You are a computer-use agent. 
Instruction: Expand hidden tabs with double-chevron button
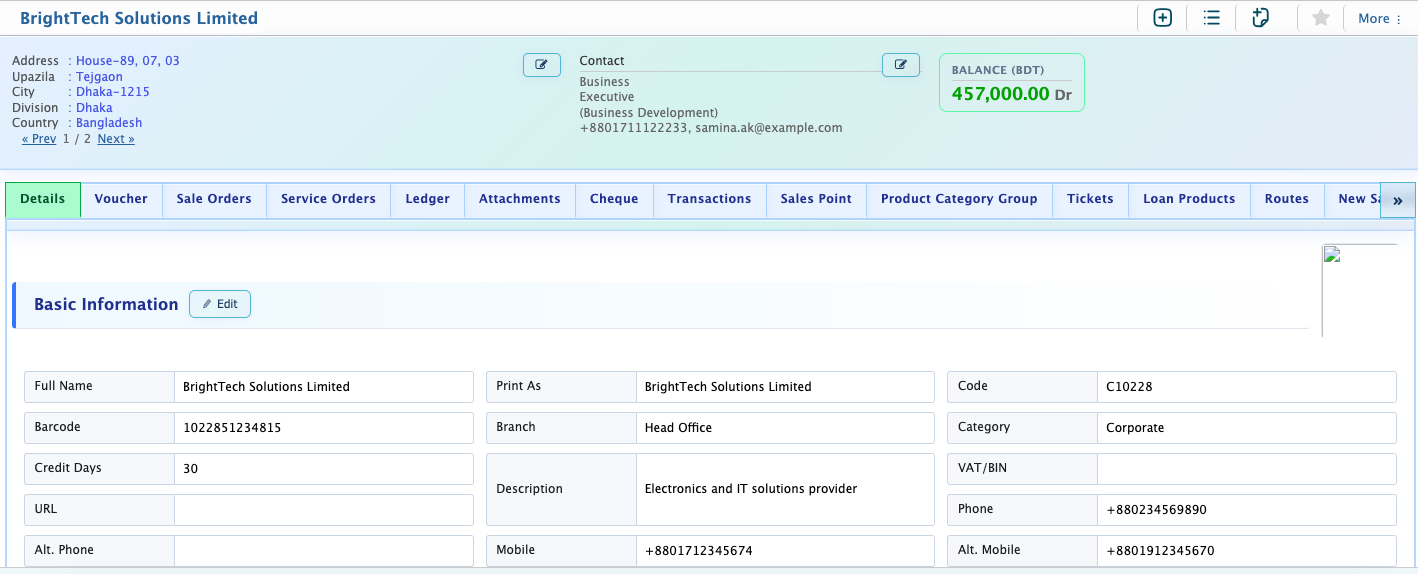click(1397, 201)
